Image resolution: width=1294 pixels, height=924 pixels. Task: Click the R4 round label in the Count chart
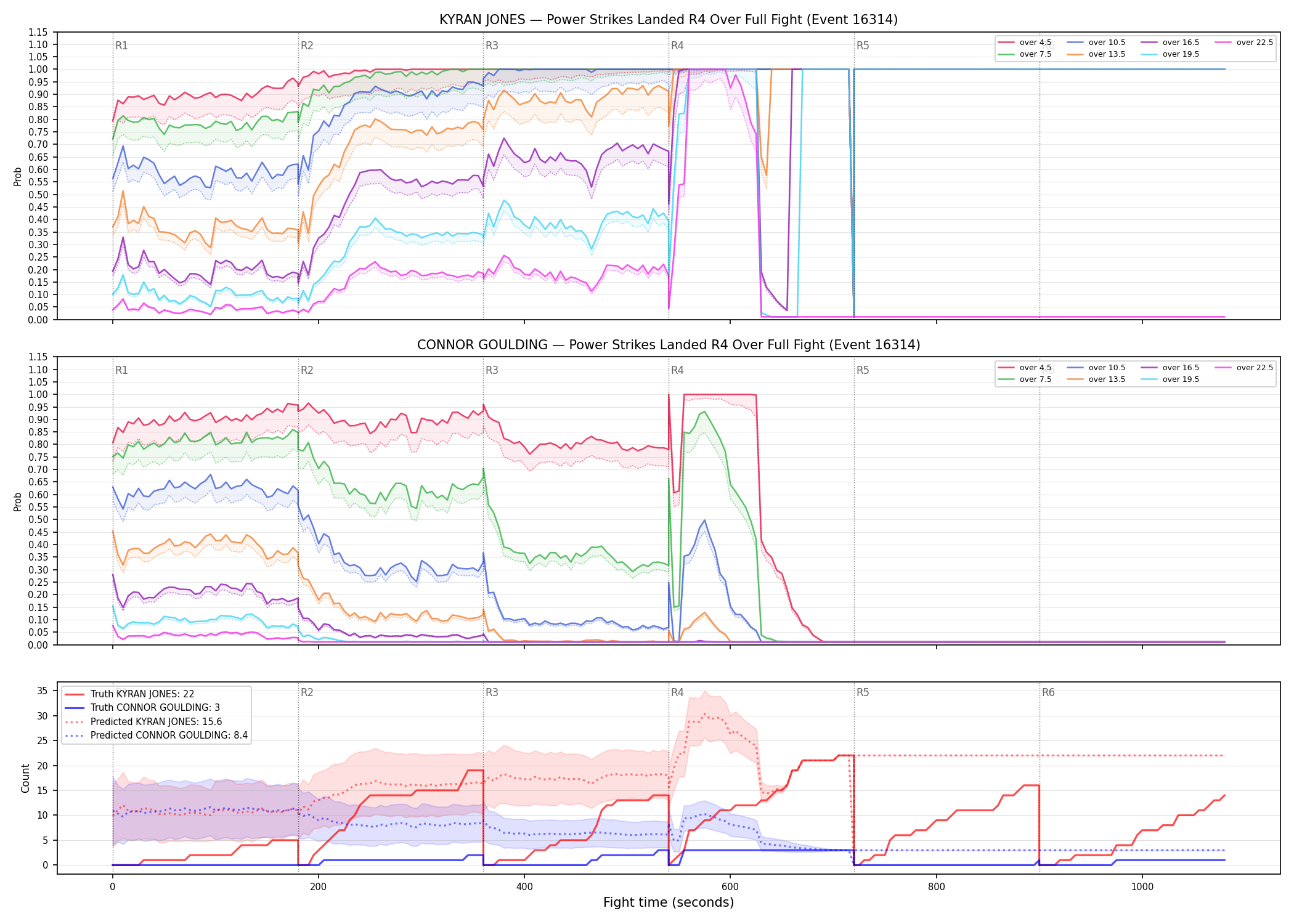[x=677, y=692]
